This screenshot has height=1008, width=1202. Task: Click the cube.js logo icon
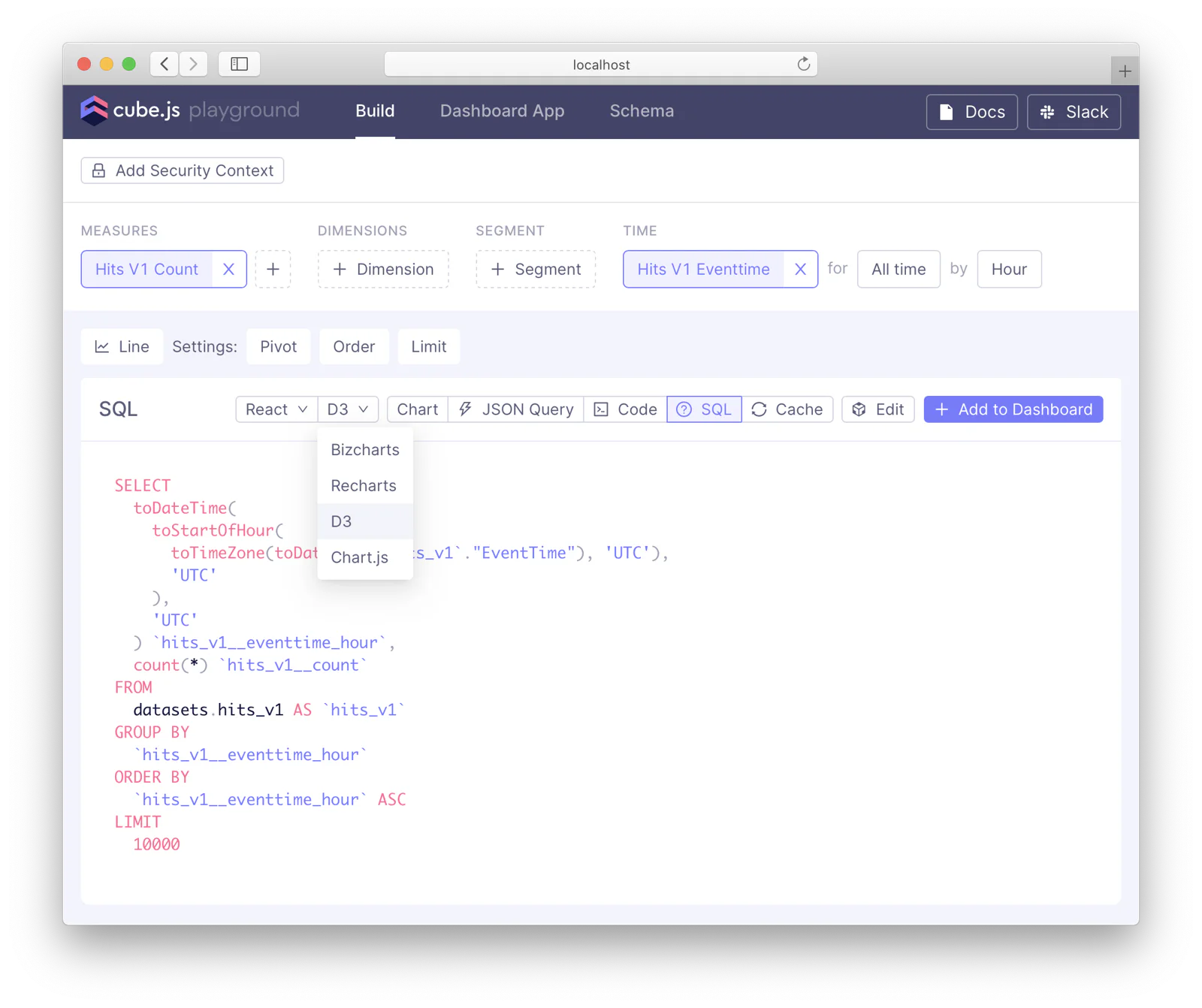click(x=95, y=110)
